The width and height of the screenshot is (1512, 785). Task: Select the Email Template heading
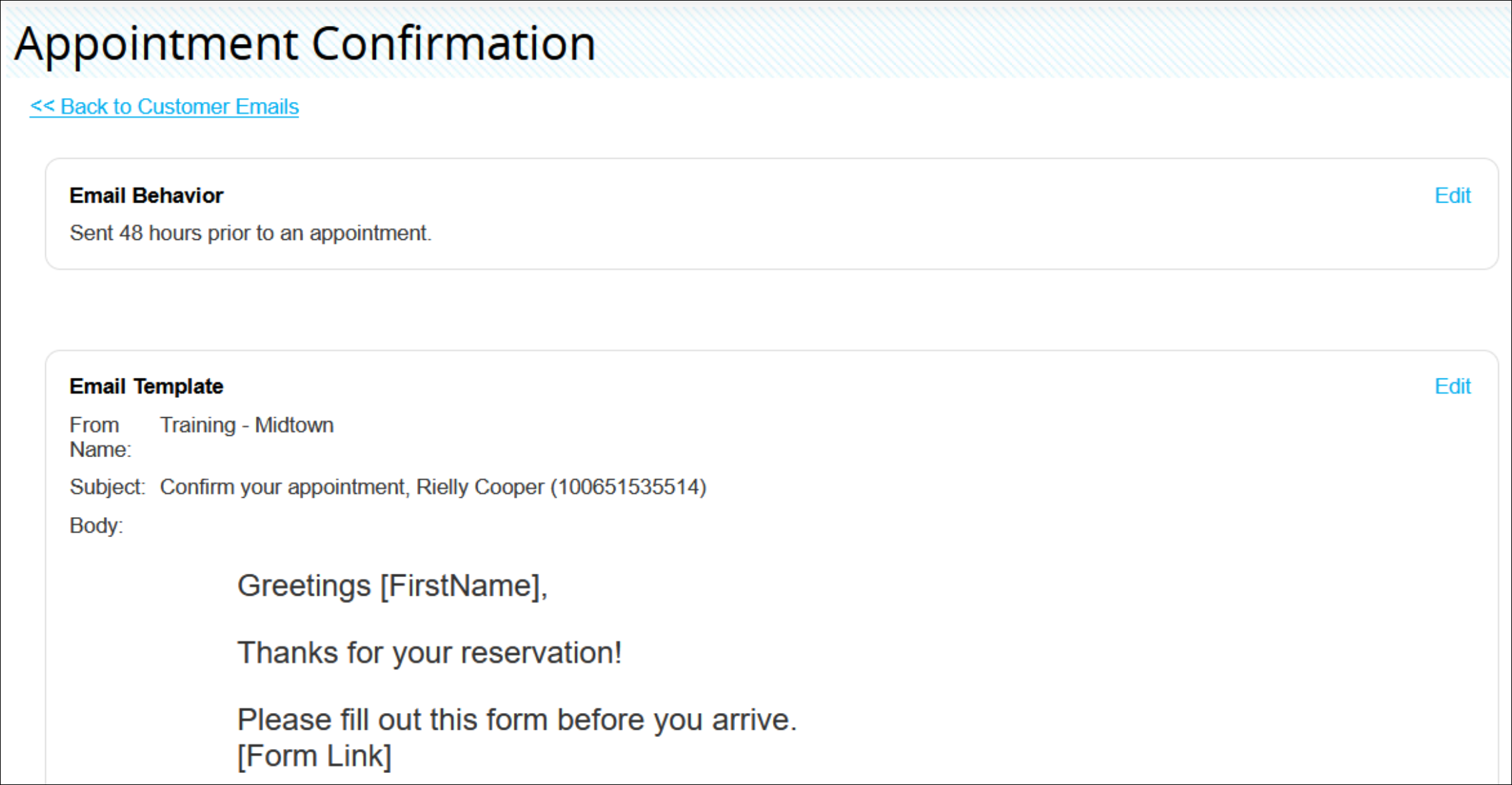pos(146,387)
